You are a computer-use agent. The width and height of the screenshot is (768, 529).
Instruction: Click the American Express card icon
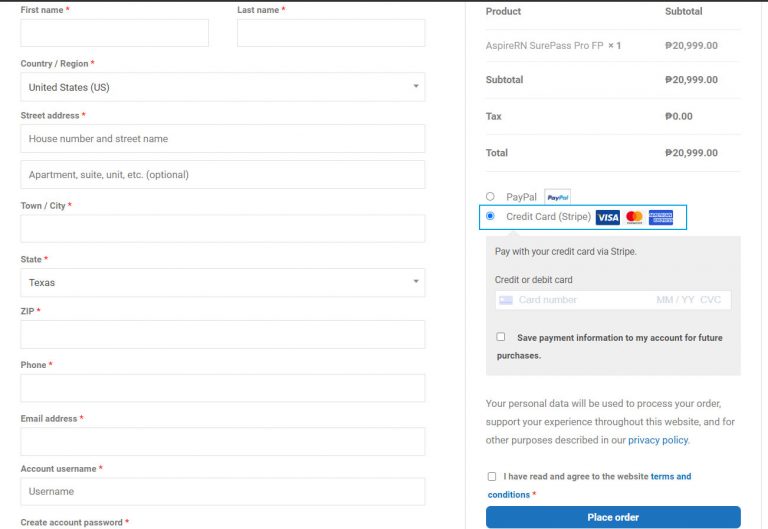[x=661, y=217]
